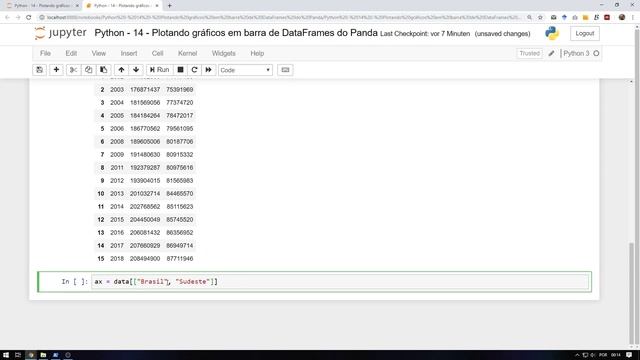
Task: Show hidden system tray icons
Action: point(577,355)
